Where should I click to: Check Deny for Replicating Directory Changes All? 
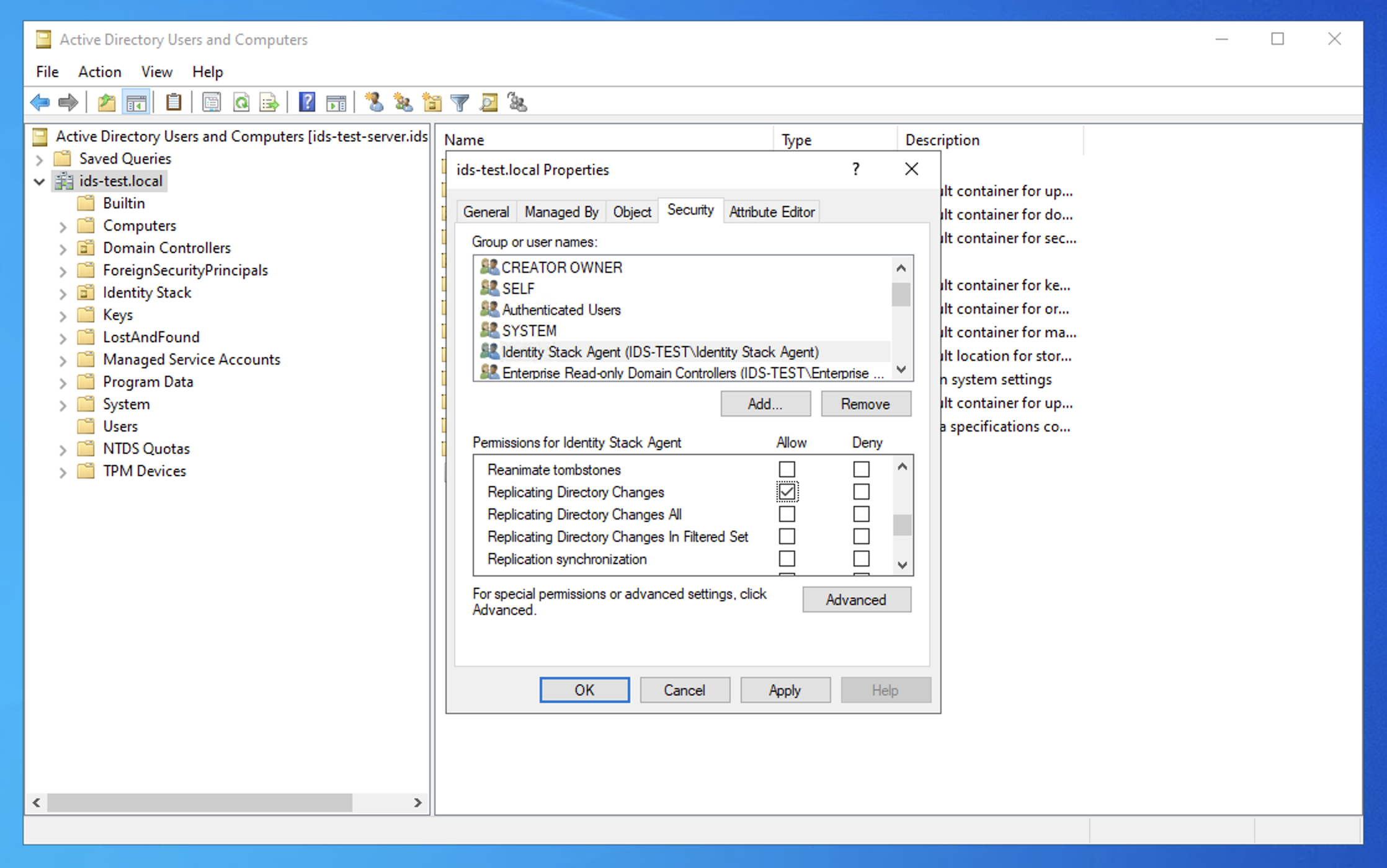861,514
